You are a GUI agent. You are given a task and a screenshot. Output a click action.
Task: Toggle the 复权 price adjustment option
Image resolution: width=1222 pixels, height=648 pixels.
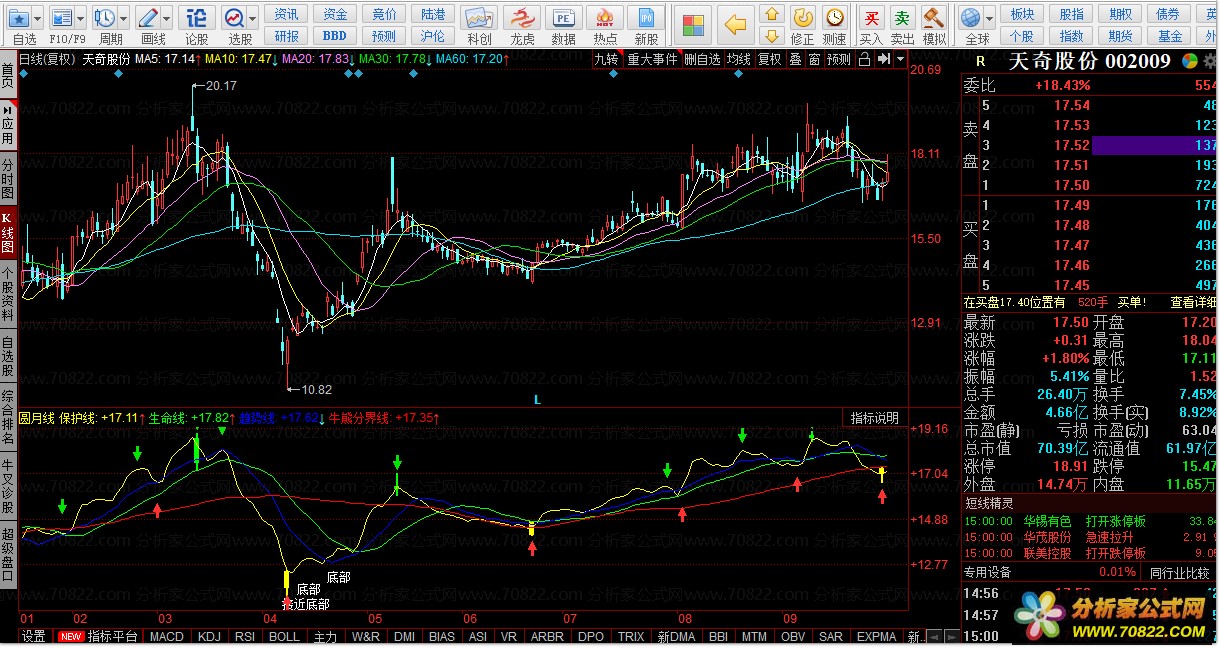click(x=769, y=60)
